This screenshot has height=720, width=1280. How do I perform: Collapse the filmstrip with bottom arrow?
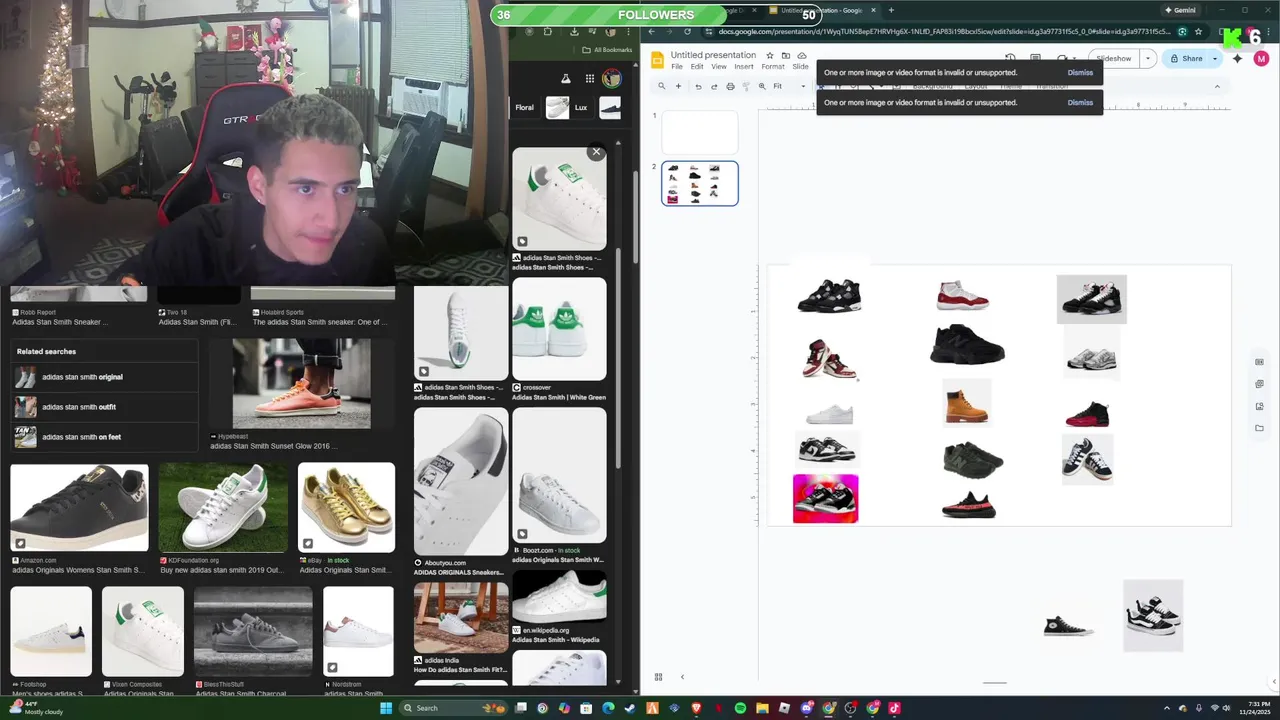682,677
